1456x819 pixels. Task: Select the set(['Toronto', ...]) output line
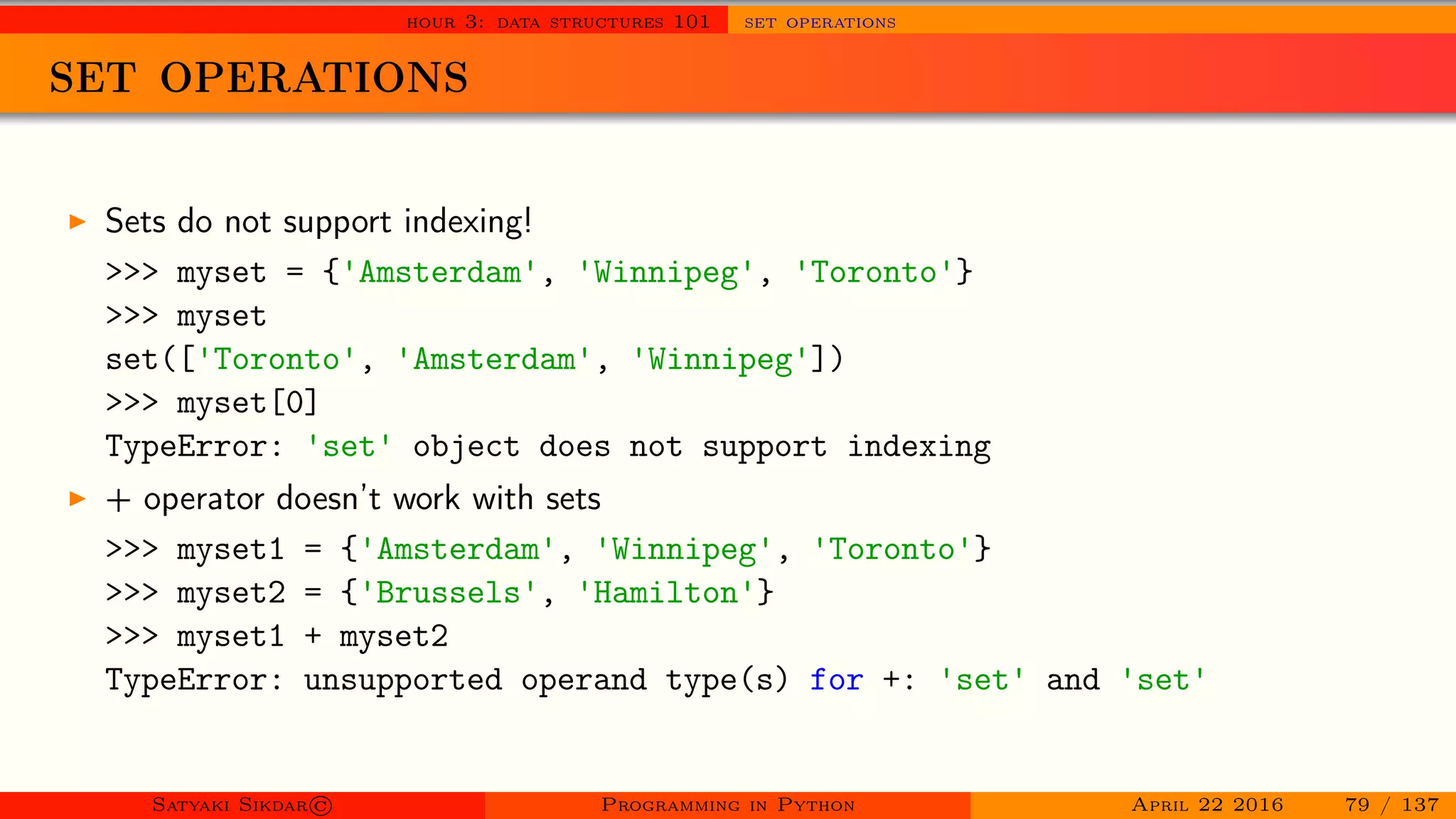(x=474, y=360)
